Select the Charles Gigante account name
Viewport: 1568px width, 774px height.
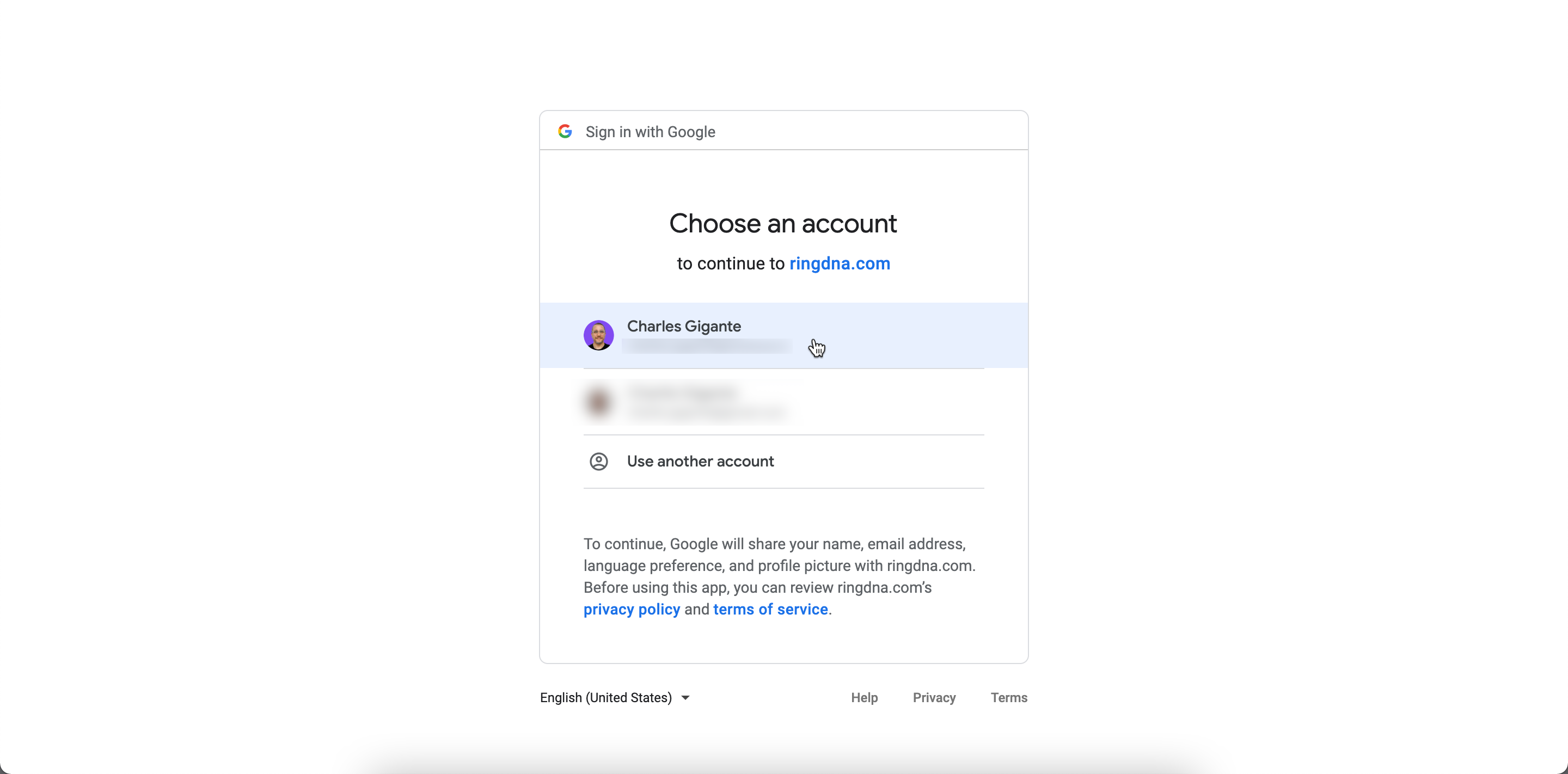[x=684, y=326]
